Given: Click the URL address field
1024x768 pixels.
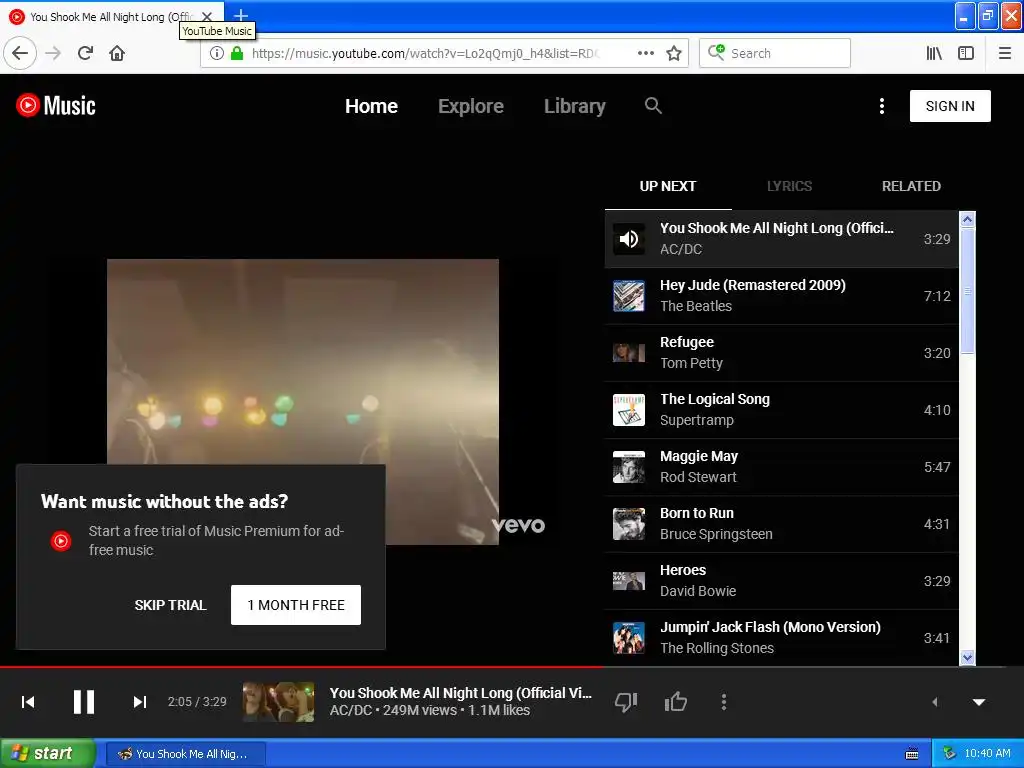Looking at the screenshot, I should [x=424, y=54].
